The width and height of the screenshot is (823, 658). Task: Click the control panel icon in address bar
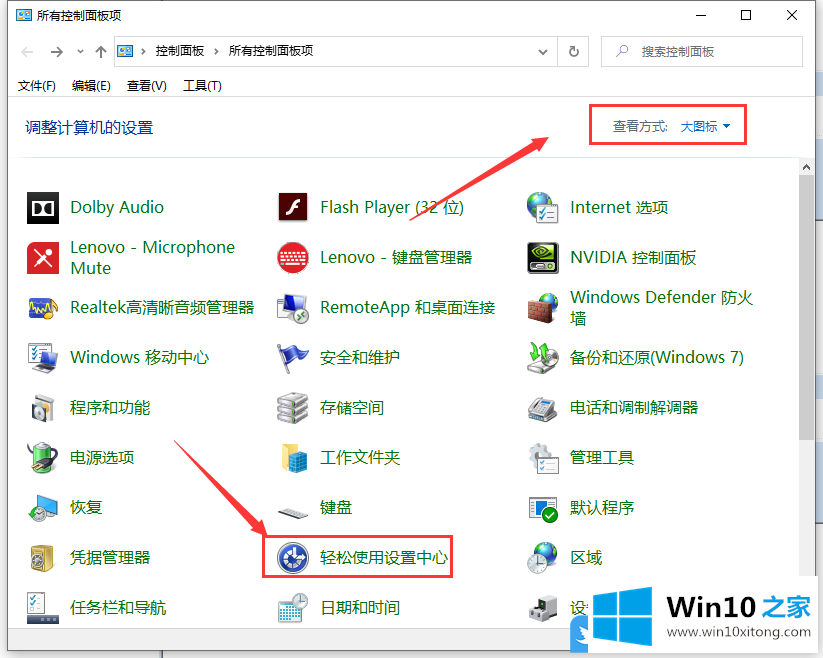[x=125, y=51]
